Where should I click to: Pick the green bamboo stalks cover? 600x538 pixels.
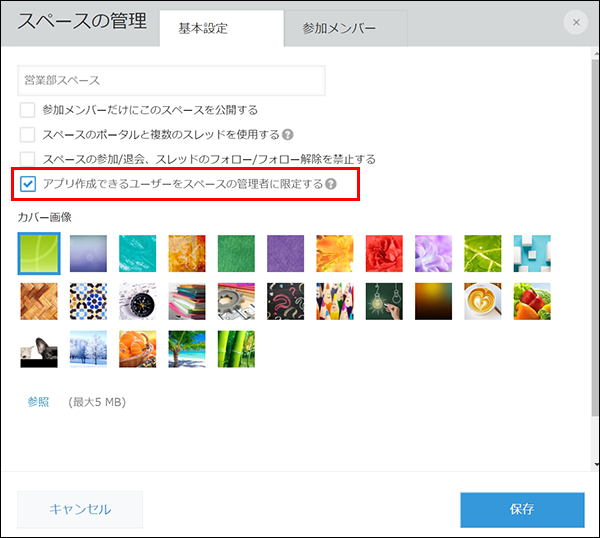tap(236, 349)
